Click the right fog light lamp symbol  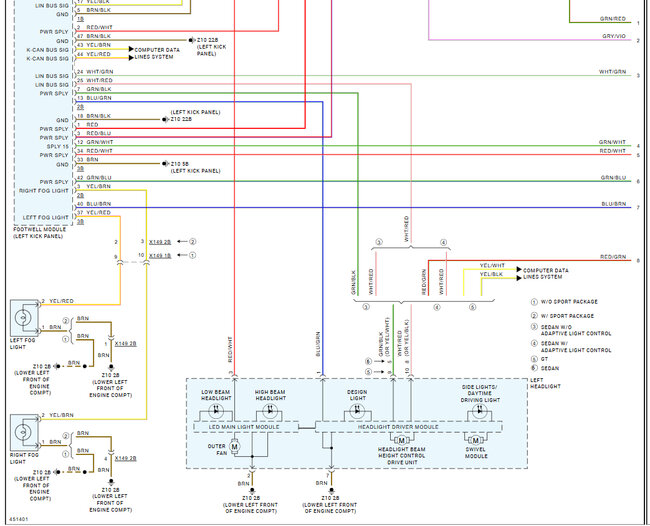[x=22, y=432]
